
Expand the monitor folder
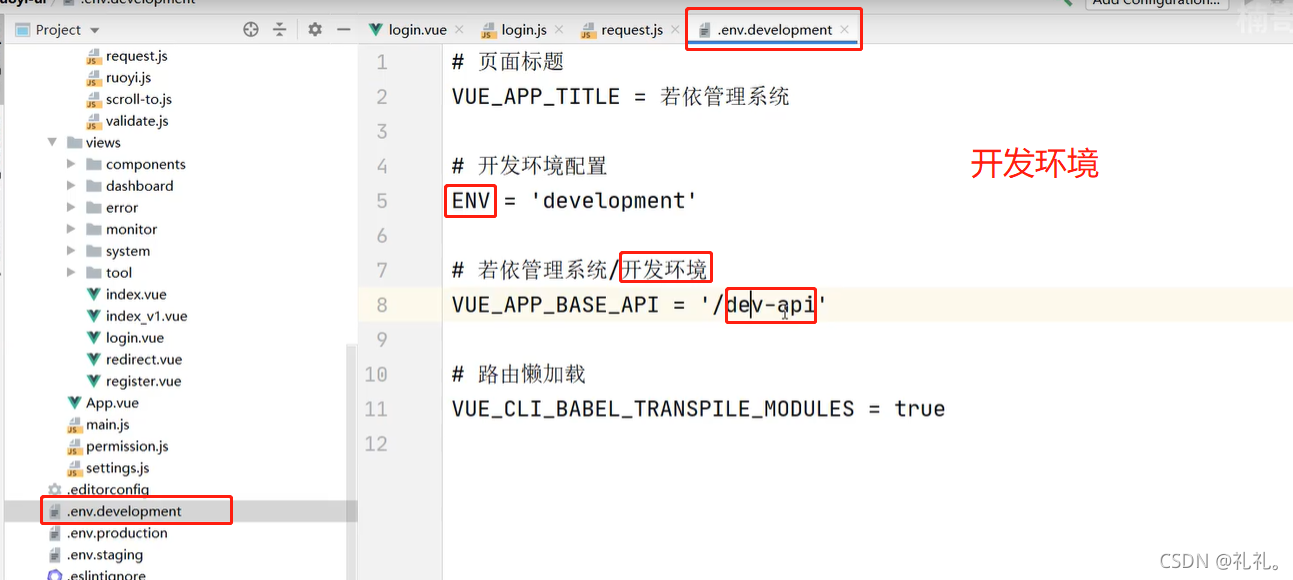(71, 229)
